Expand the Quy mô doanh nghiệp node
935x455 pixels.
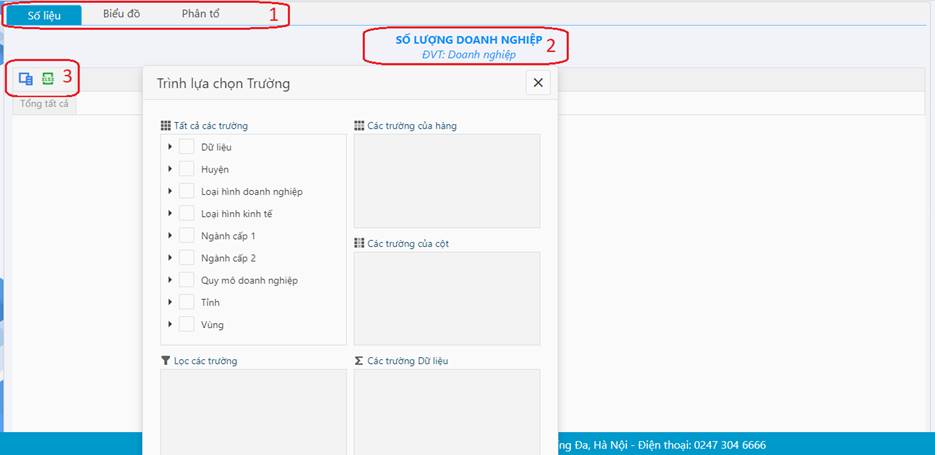(170, 280)
